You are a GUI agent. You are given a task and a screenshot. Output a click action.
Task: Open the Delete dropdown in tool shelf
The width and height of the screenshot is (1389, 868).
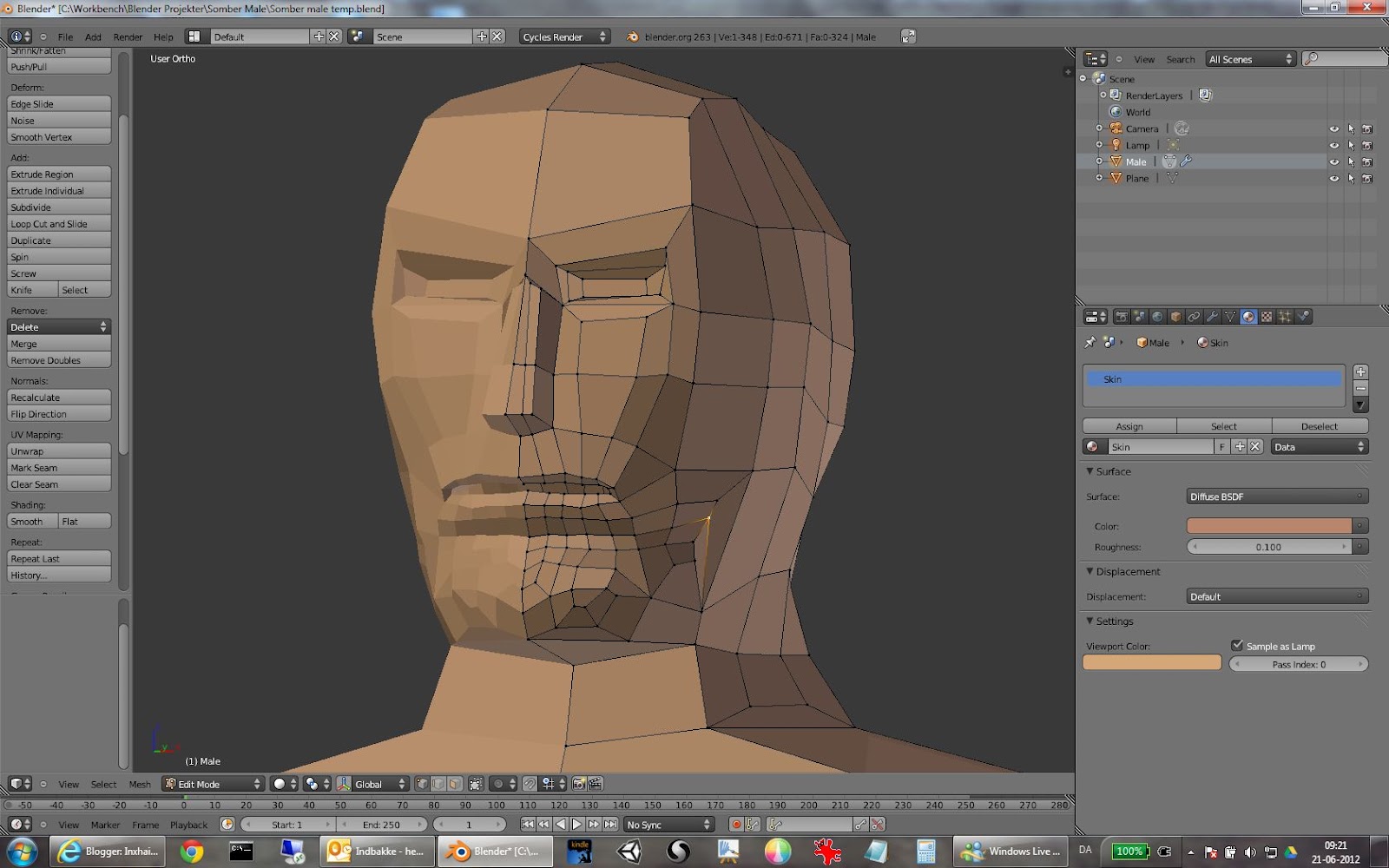[x=59, y=327]
